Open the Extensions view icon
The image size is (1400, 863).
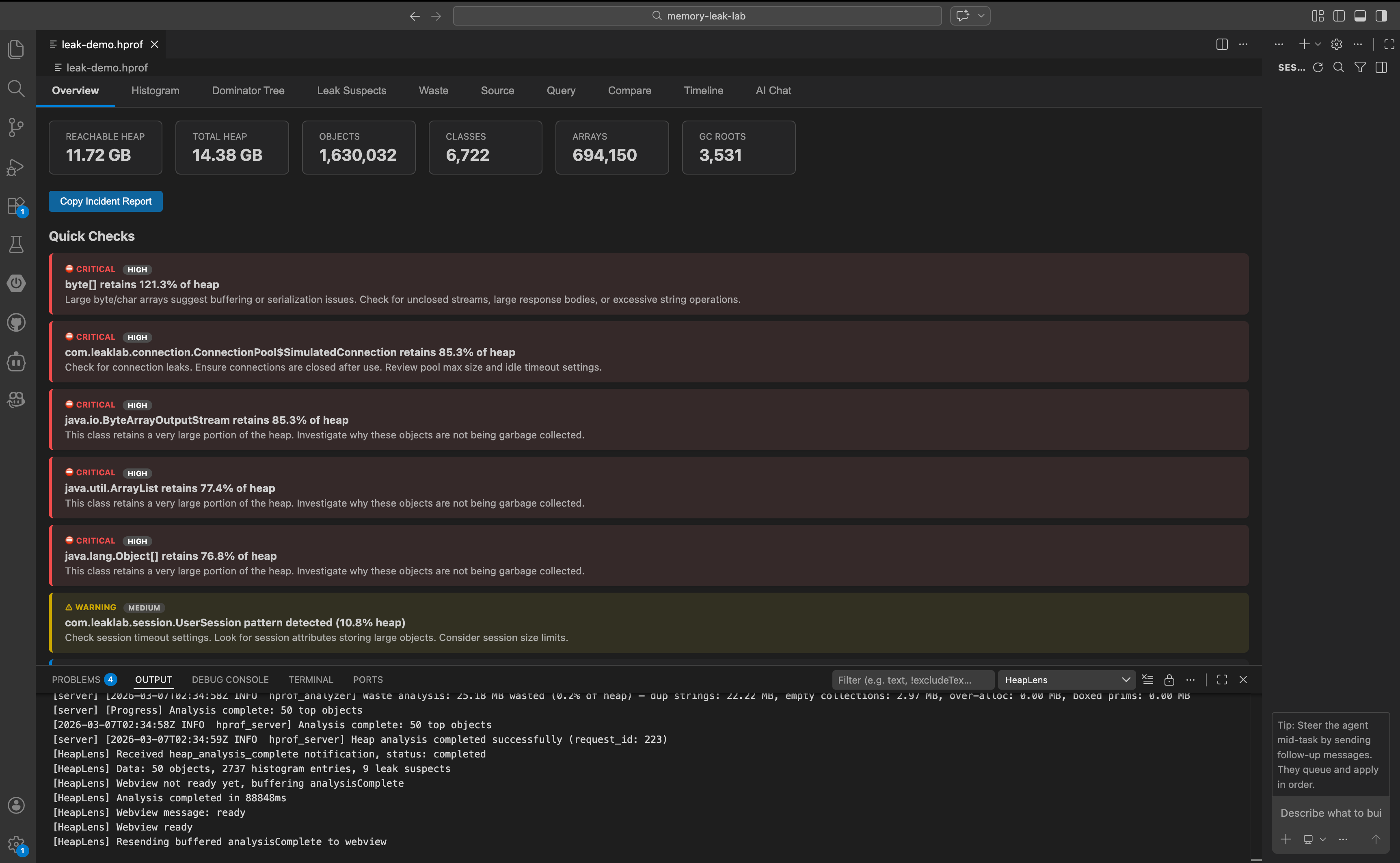coord(15,206)
